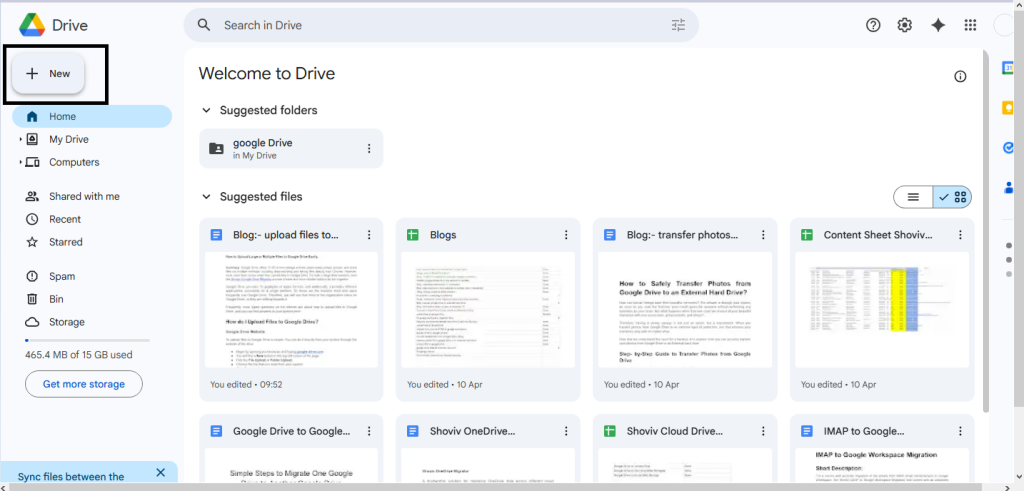Switch to list layout view
The image size is (1024, 491).
tap(913, 197)
